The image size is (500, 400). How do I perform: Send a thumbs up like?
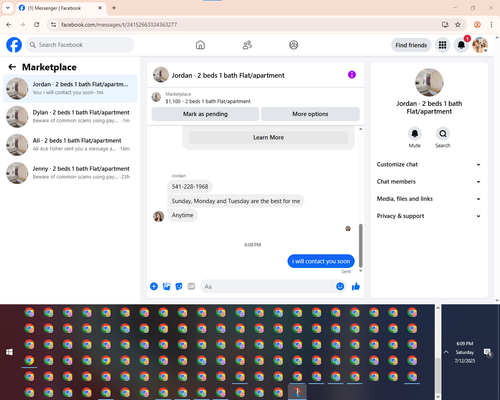coord(356,286)
